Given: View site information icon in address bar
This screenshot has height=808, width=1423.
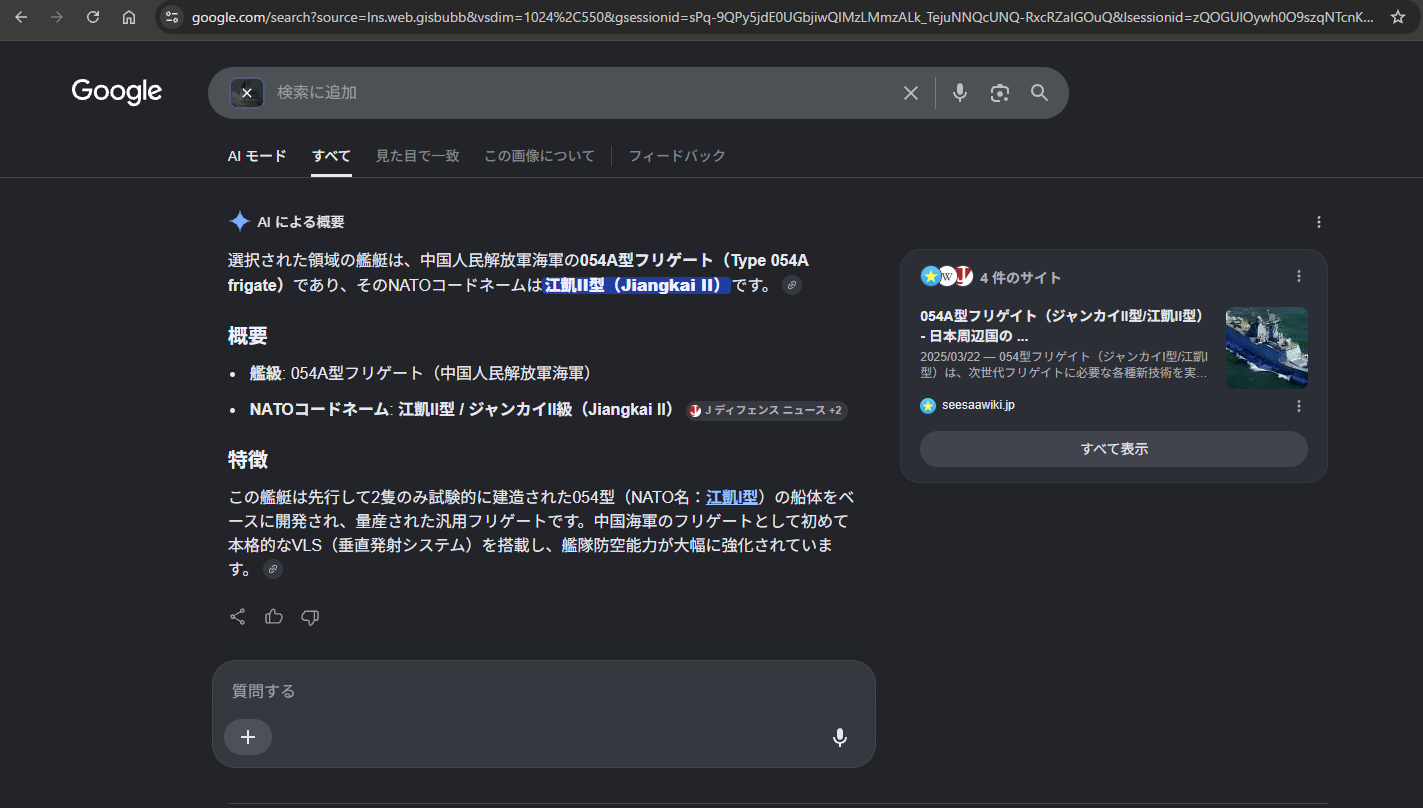Looking at the screenshot, I should pos(172,17).
